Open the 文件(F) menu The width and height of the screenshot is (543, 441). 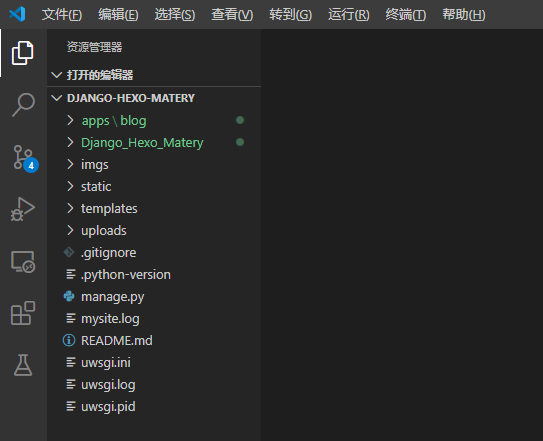click(62, 15)
